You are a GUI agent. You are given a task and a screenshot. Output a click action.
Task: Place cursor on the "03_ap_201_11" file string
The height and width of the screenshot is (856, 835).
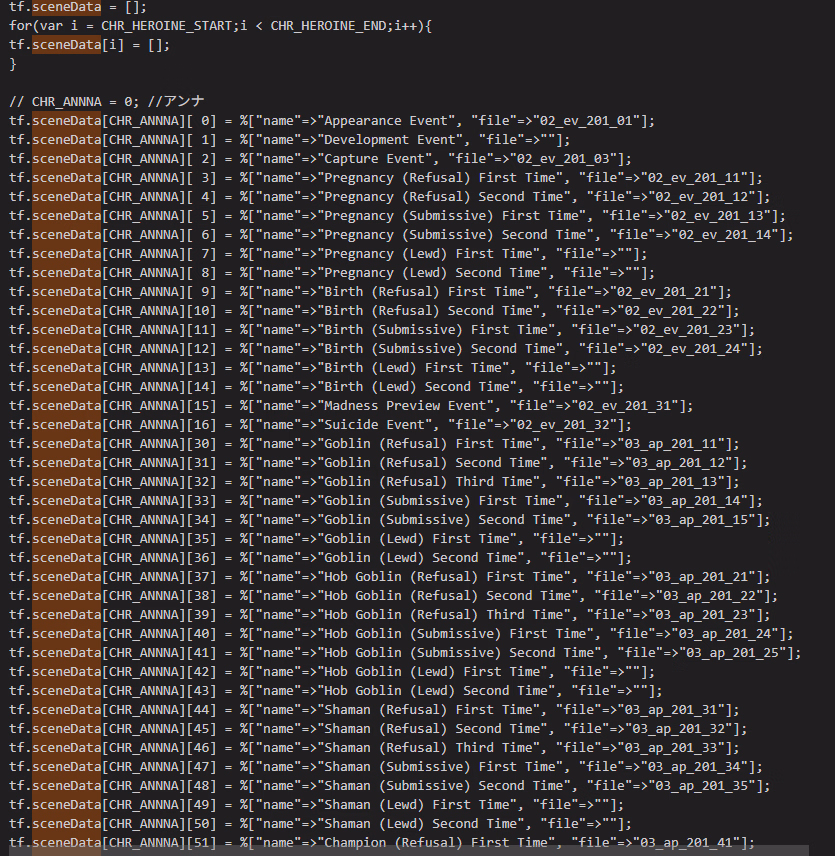pyautogui.click(x=686, y=444)
